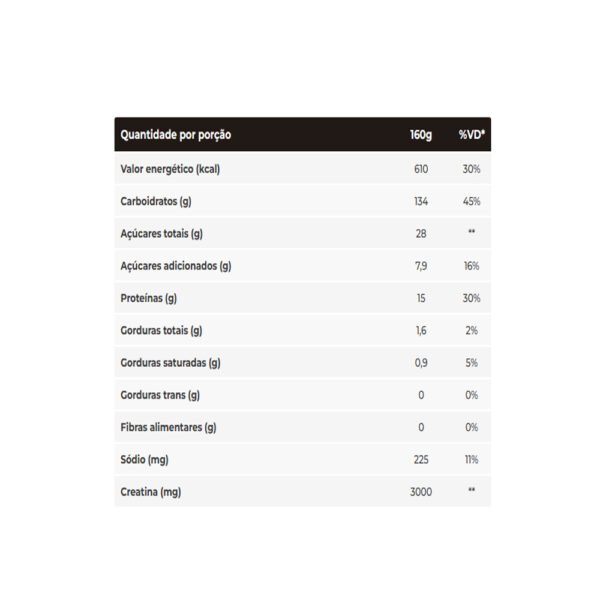This screenshot has width=600, height=600.
Task: Click the 610 kcal value
Action: coord(421,169)
